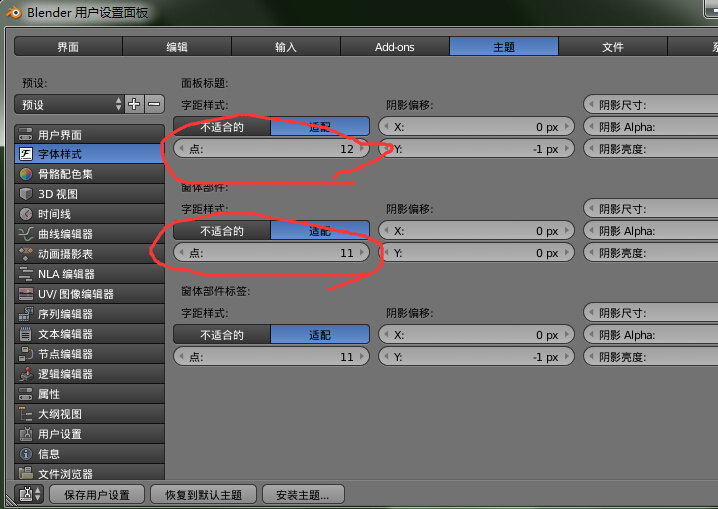The height and width of the screenshot is (509, 718).
Task: Click 窗体部件标签 shadow X offset field
Action: tap(476, 335)
